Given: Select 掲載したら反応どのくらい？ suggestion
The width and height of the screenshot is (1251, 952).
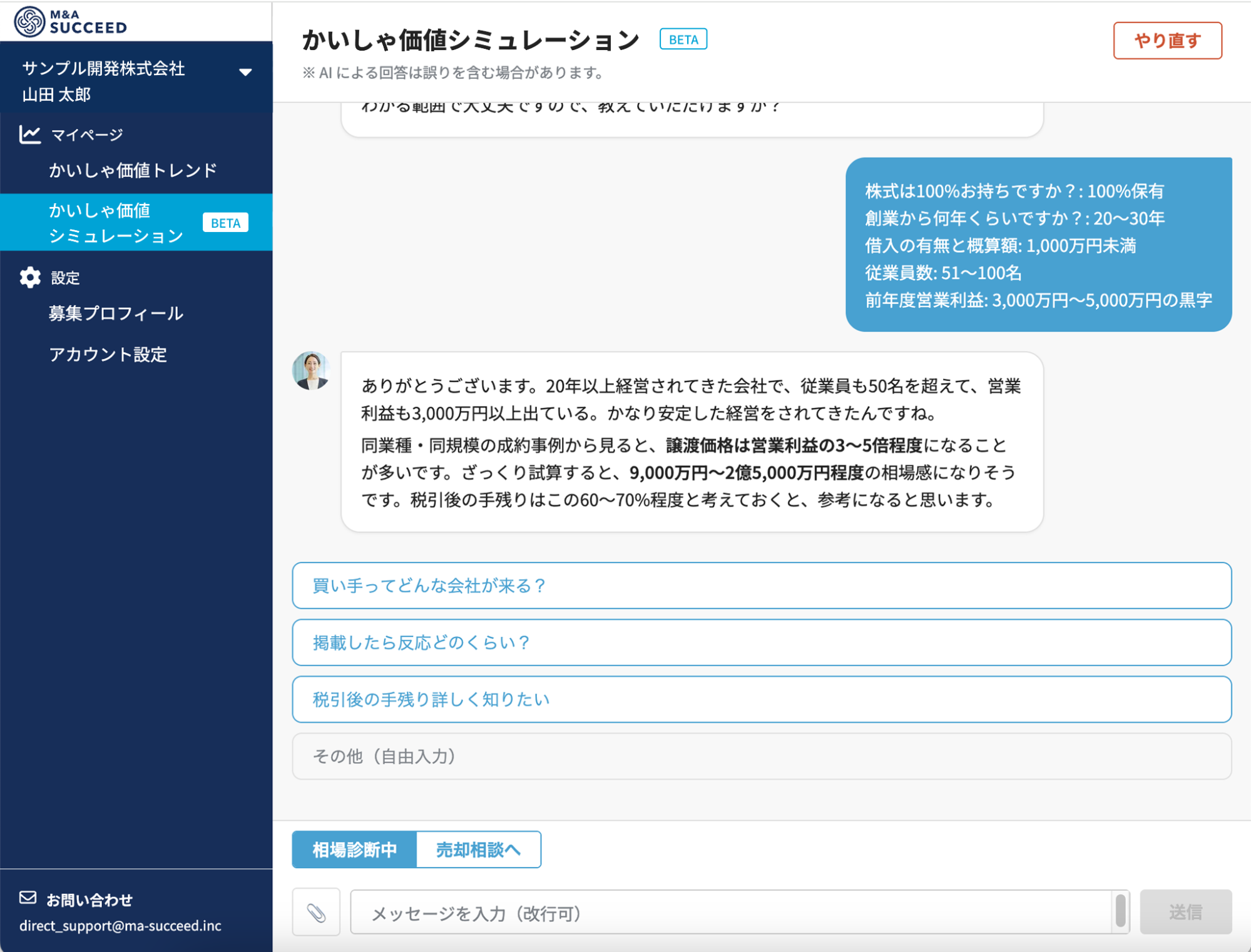Looking at the screenshot, I should (762, 642).
